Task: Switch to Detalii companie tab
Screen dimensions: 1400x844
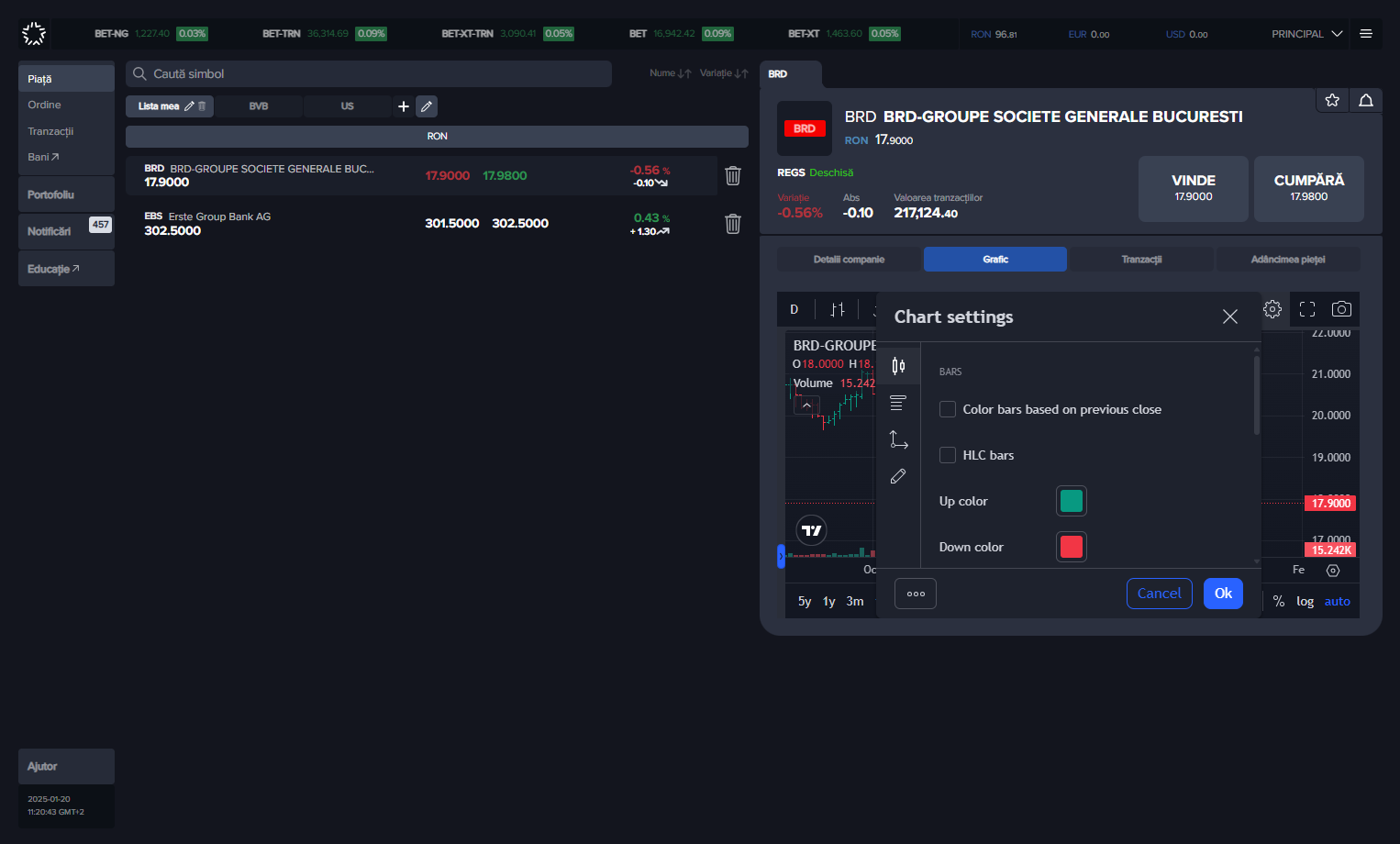Action: (x=849, y=260)
